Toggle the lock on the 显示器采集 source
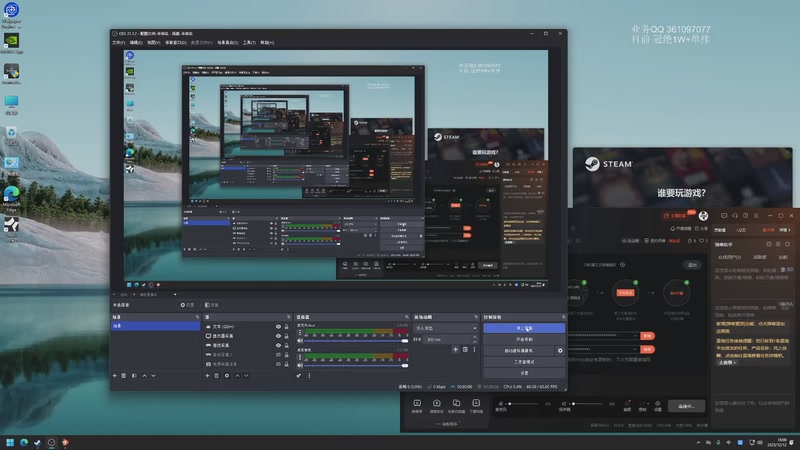The width and height of the screenshot is (800, 450). [x=287, y=336]
